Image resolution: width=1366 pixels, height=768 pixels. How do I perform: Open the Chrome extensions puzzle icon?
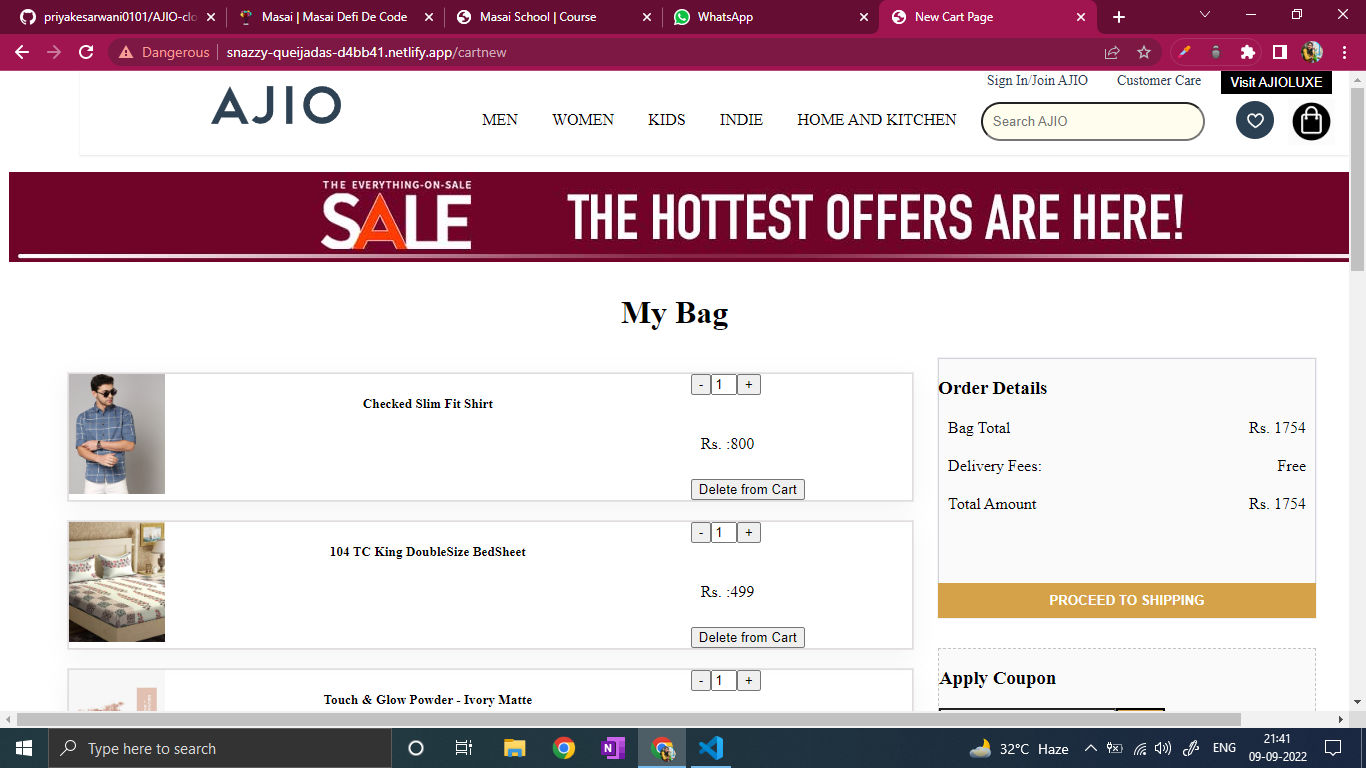pyautogui.click(x=1248, y=52)
